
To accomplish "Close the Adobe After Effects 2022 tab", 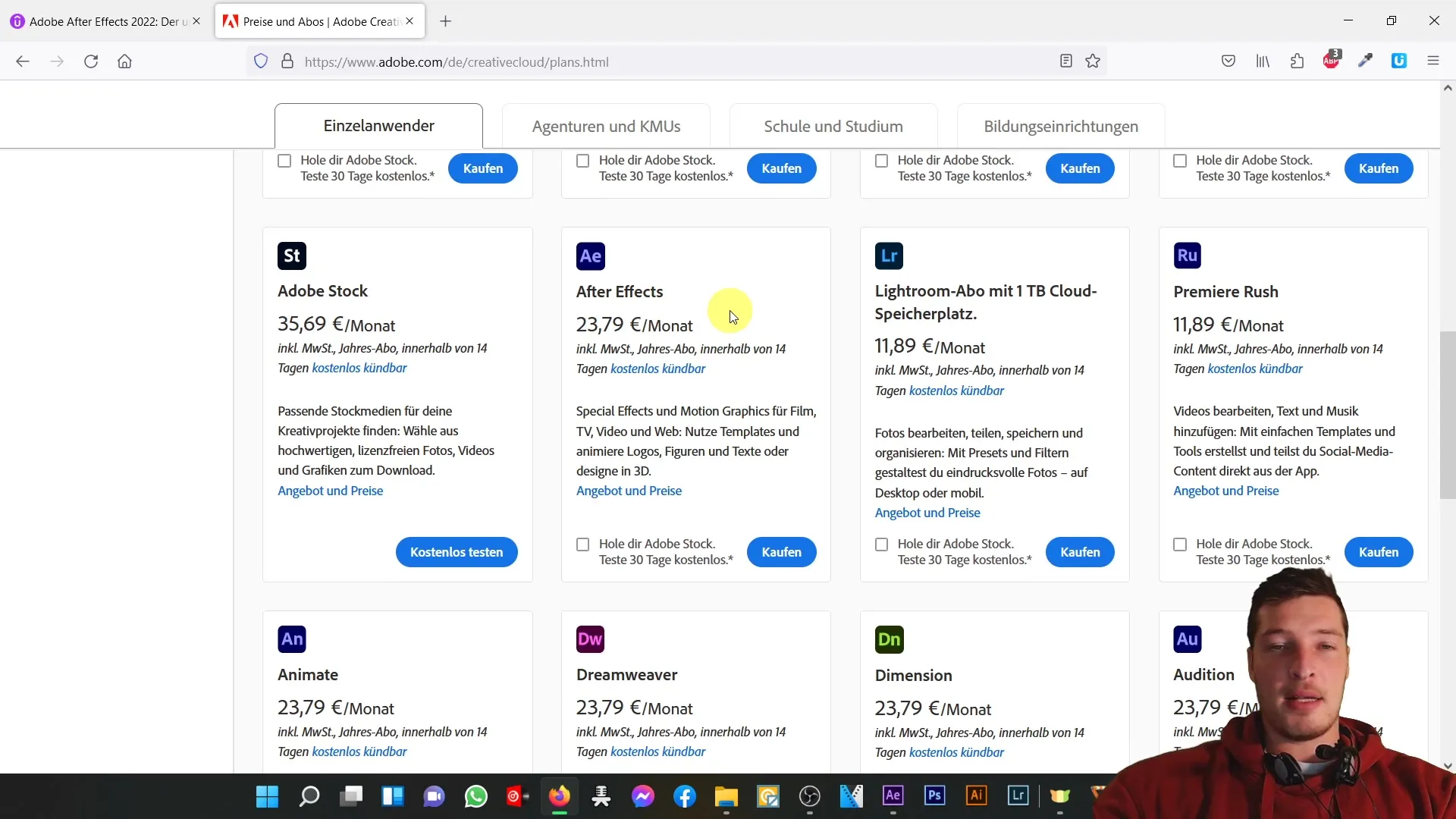I will click(196, 21).
